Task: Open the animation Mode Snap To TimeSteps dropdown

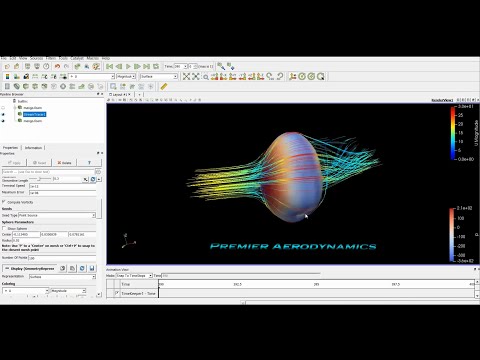Action: point(134,276)
